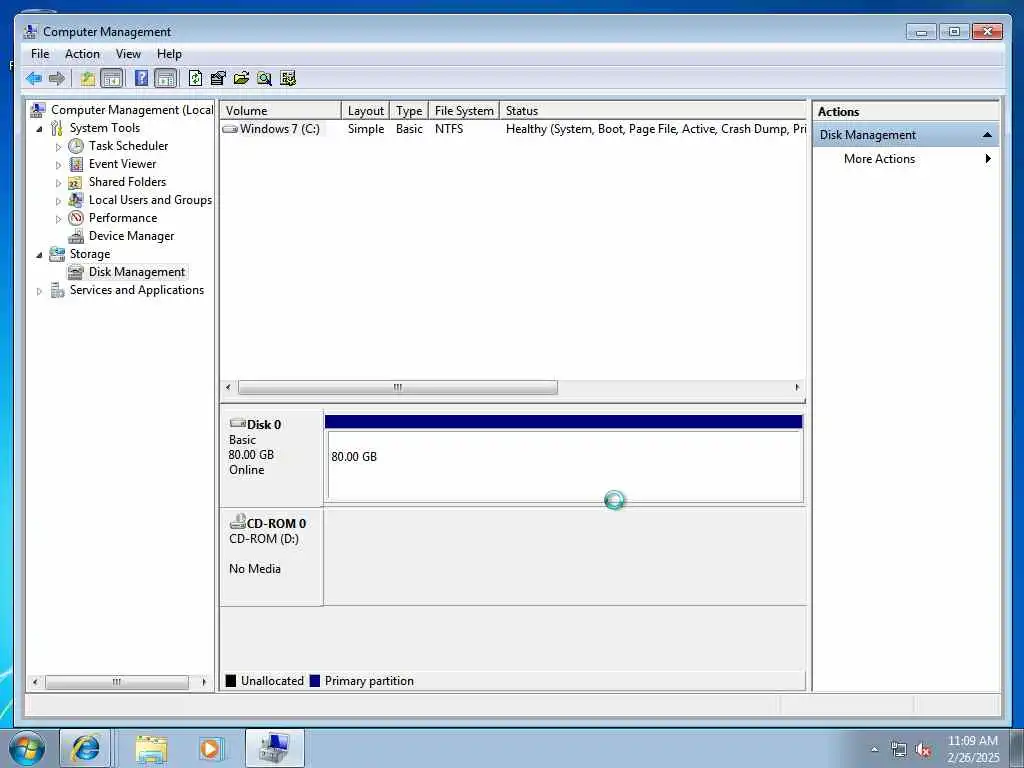Expand the Task Scheduler node
Image resolution: width=1024 pixels, height=768 pixels.
click(58, 147)
